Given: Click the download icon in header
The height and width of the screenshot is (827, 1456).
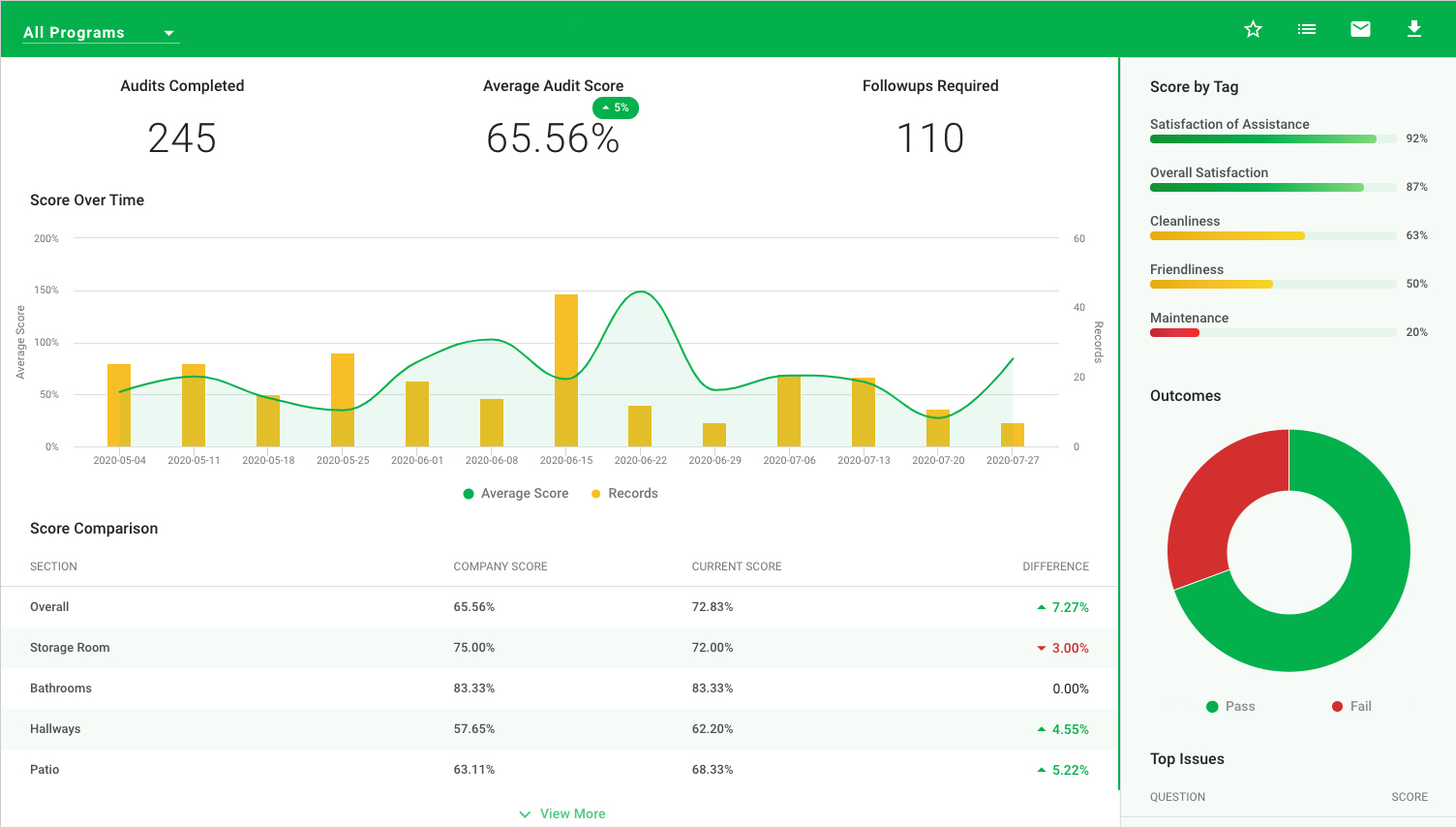Looking at the screenshot, I should [x=1414, y=29].
